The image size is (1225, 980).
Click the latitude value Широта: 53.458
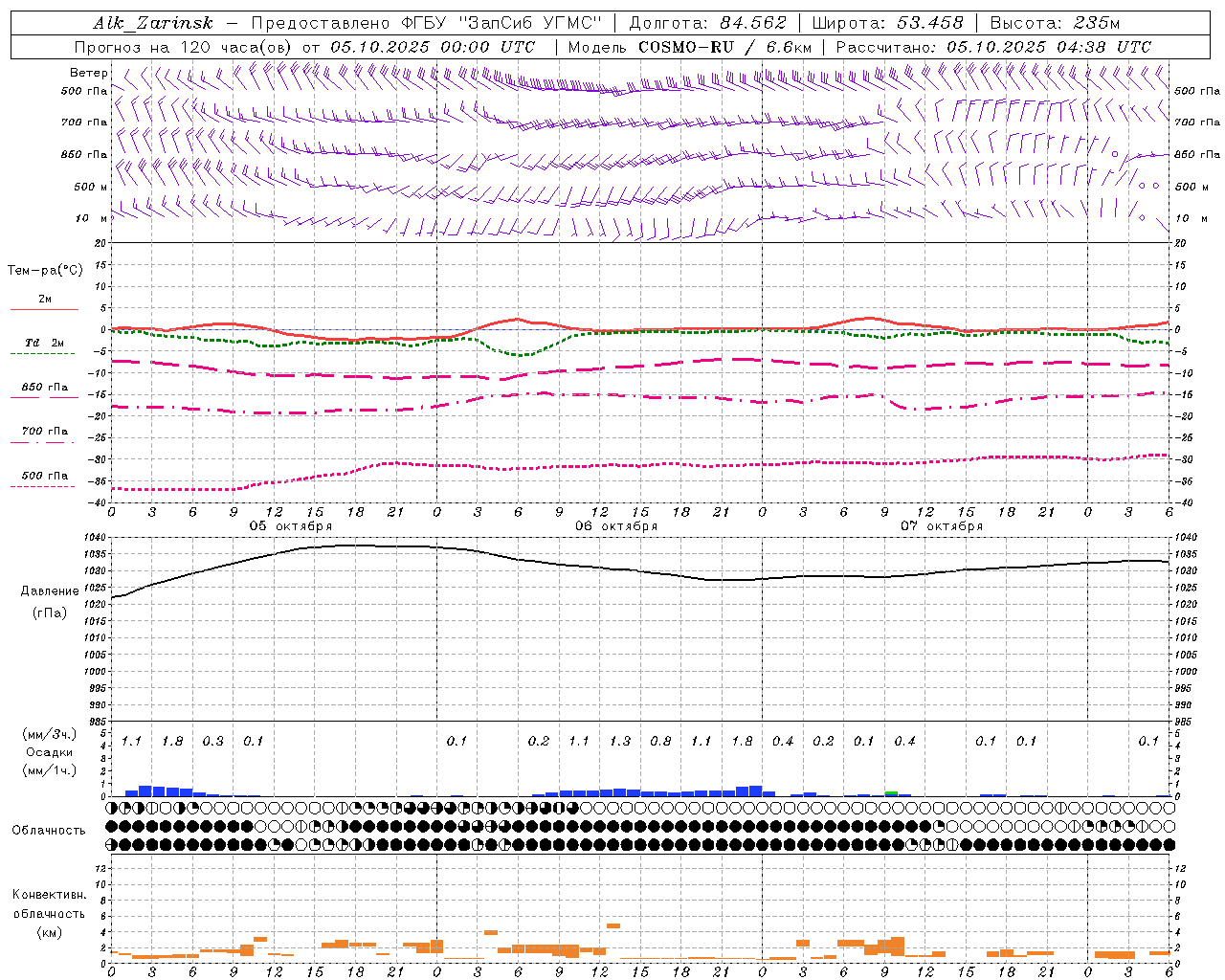click(x=887, y=23)
